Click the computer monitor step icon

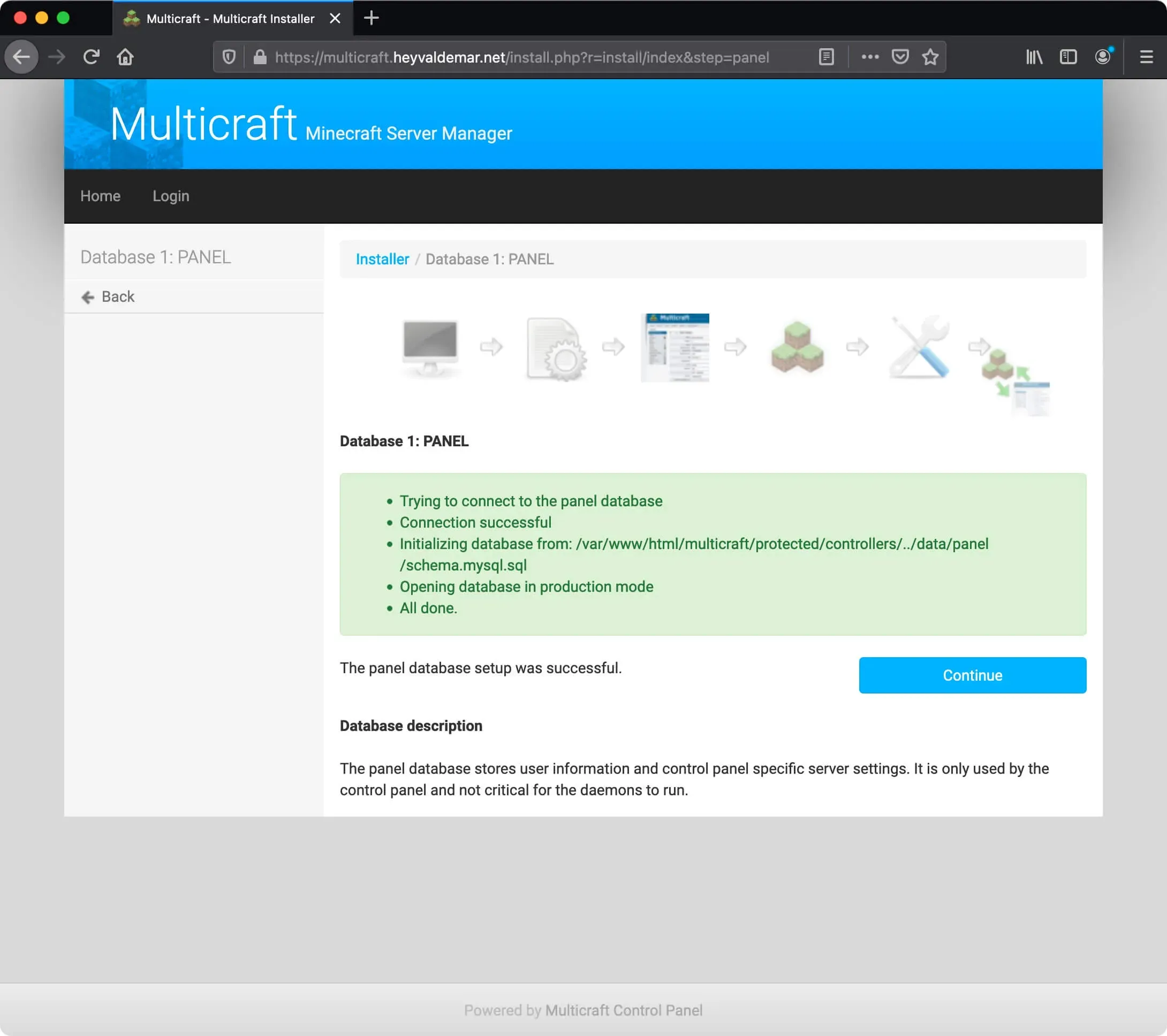[430, 347]
